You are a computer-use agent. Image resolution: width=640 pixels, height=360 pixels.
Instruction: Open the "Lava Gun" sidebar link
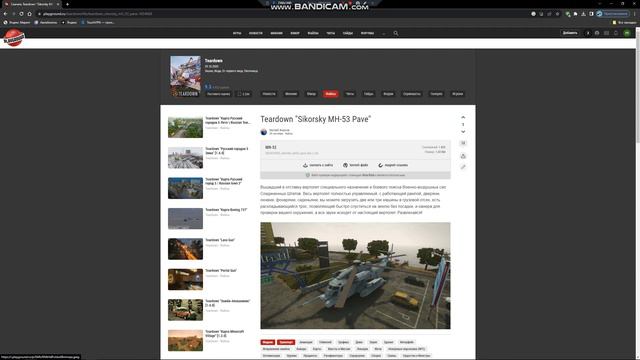point(220,240)
